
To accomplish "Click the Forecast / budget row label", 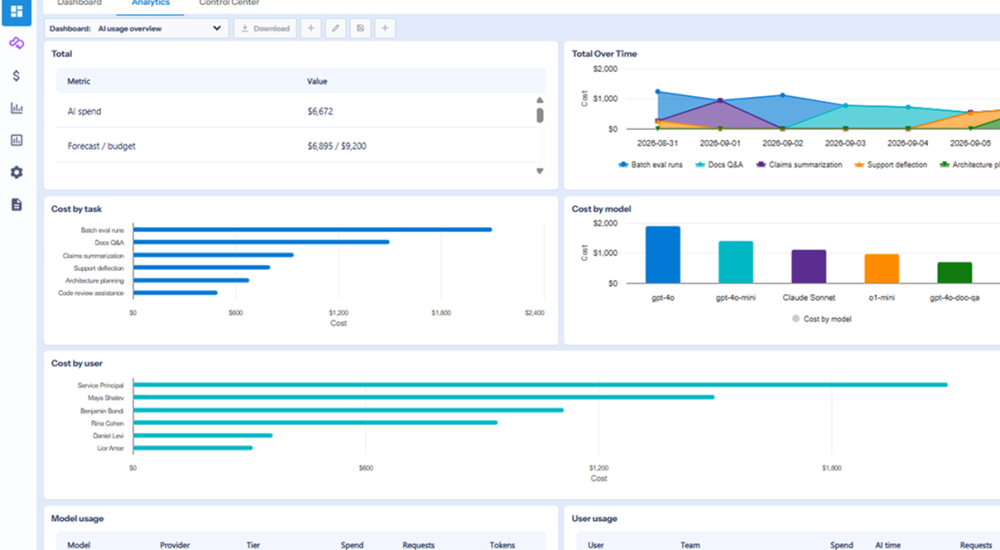I will point(101,146).
